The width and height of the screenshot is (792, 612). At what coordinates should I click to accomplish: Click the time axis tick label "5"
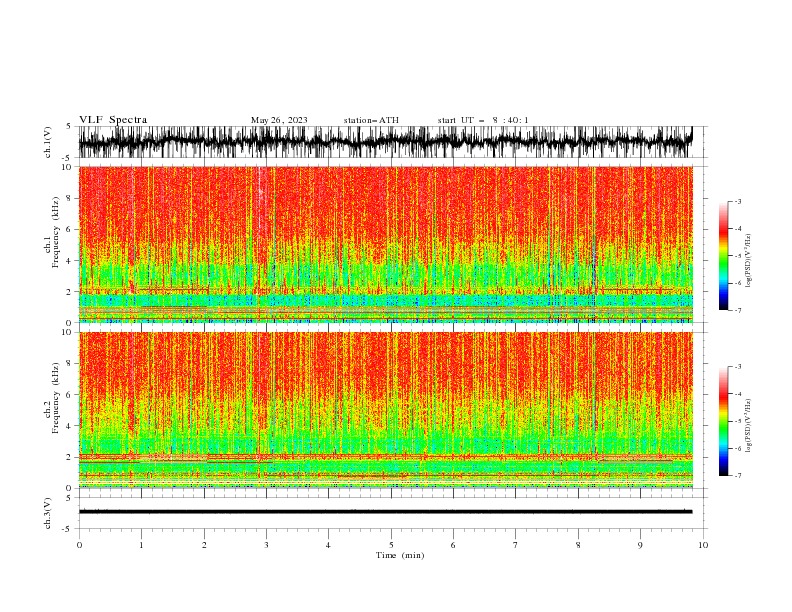coord(391,545)
